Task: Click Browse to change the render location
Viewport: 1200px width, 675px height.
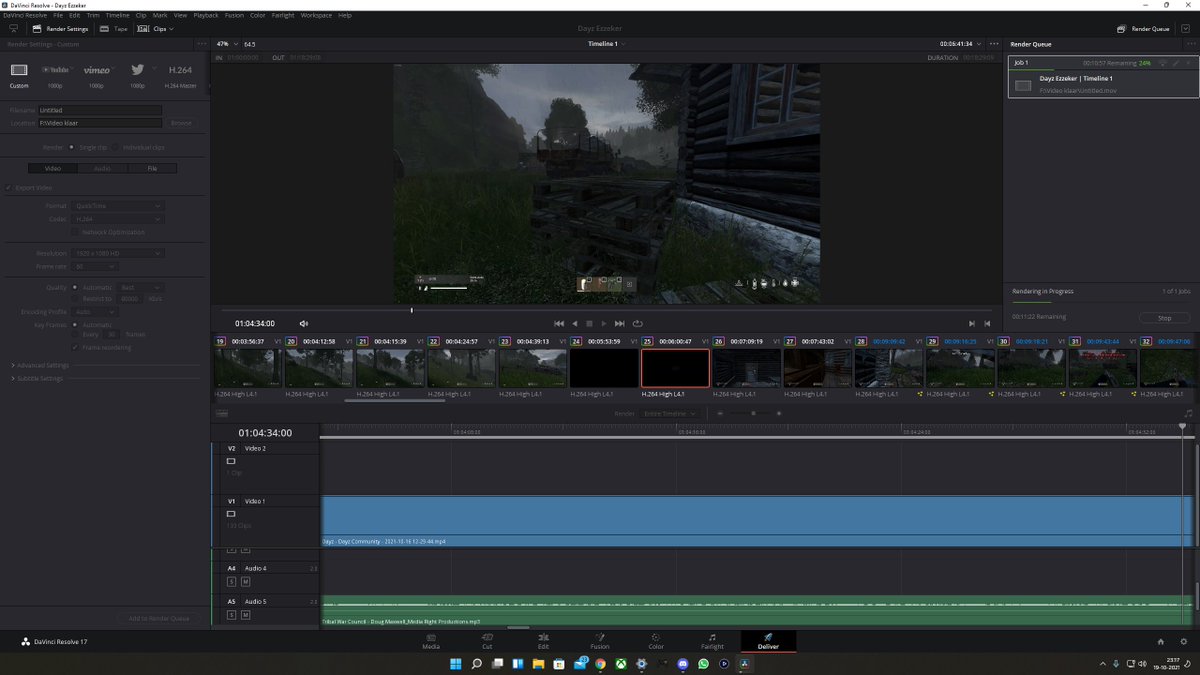Action: 181,123
